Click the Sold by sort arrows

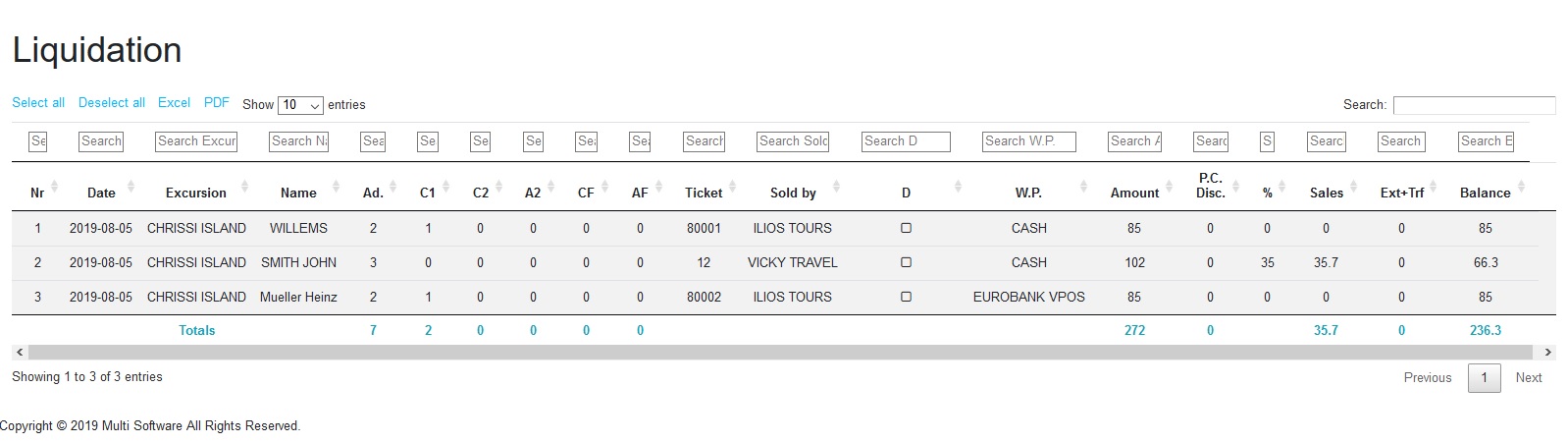[836, 187]
